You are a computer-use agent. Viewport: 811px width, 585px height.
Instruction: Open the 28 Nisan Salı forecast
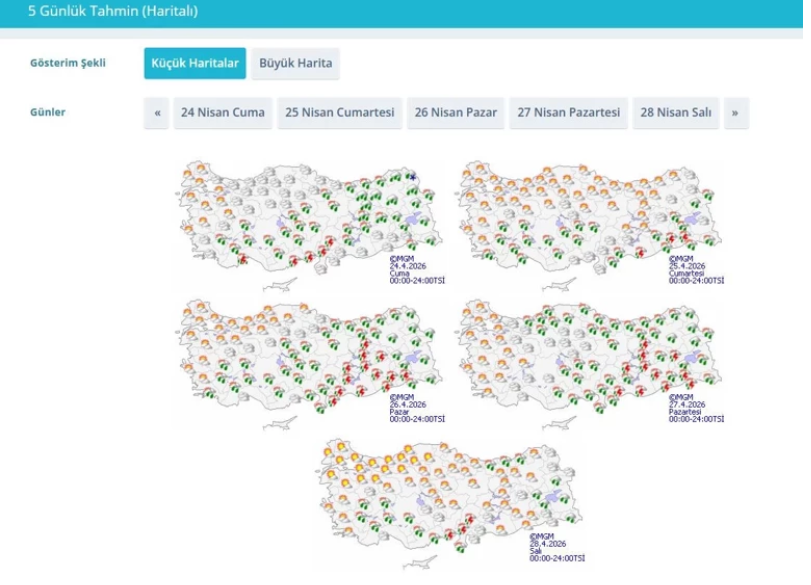(x=676, y=113)
